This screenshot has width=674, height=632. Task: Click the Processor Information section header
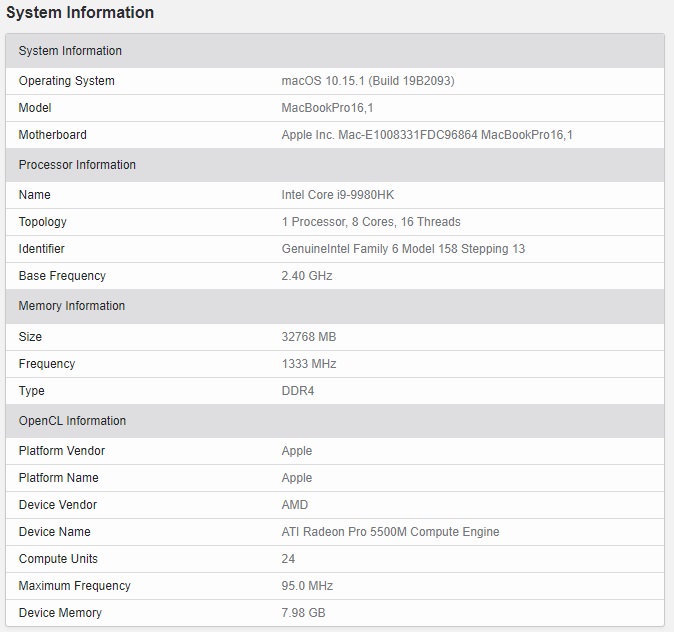(x=77, y=165)
